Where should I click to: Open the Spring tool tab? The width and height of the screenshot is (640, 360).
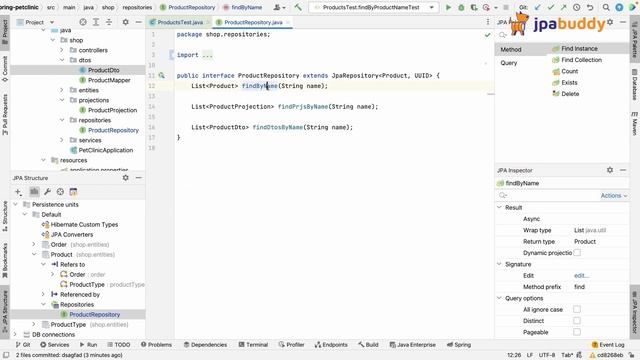pos(459,344)
